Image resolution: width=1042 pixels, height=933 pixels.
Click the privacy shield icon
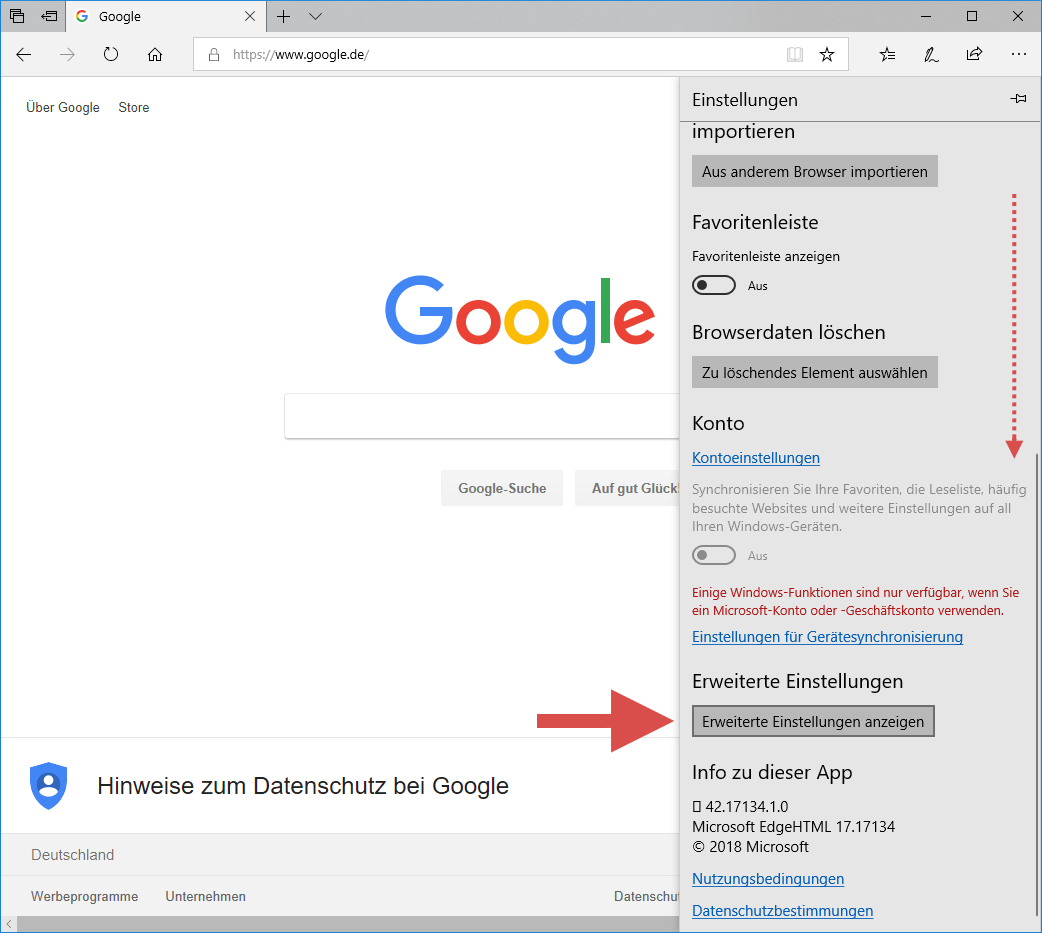(x=49, y=785)
